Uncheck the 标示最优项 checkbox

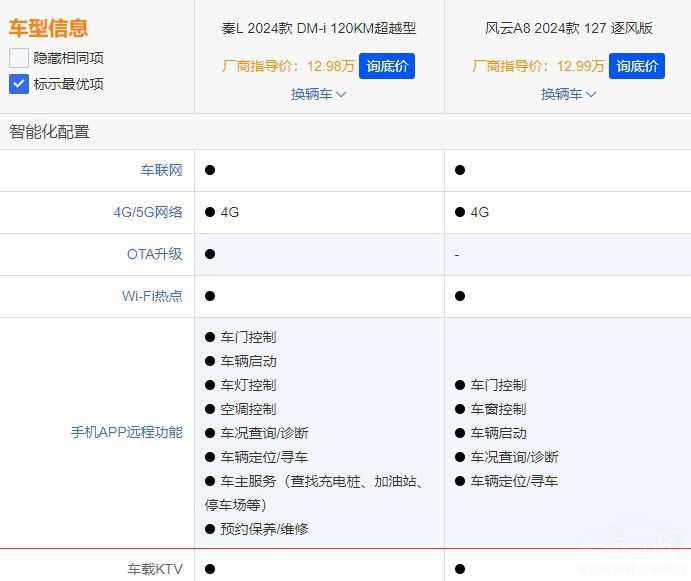tap(19, 84)
